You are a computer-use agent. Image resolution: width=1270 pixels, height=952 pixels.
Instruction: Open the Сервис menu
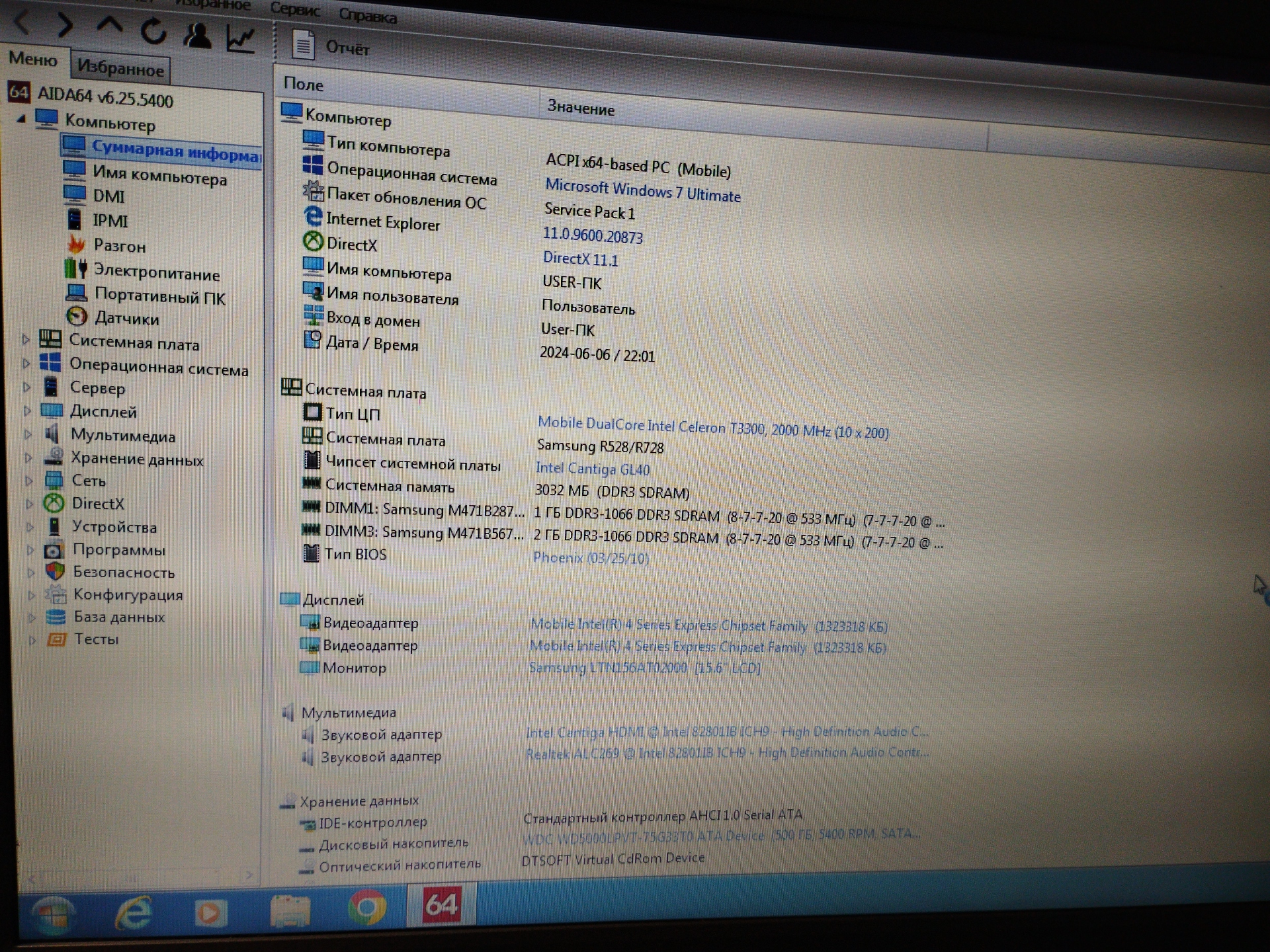click(x=294, y=10)
